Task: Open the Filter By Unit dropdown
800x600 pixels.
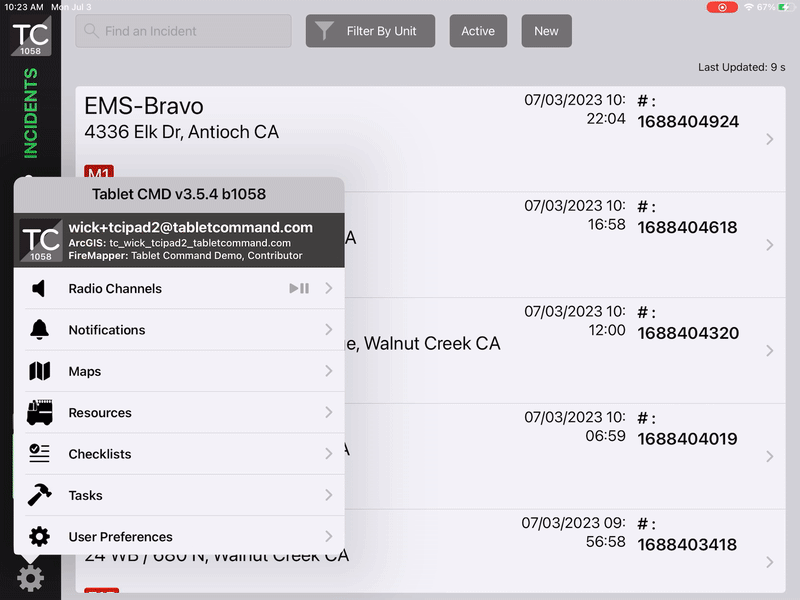Action: tap(370, 31)
